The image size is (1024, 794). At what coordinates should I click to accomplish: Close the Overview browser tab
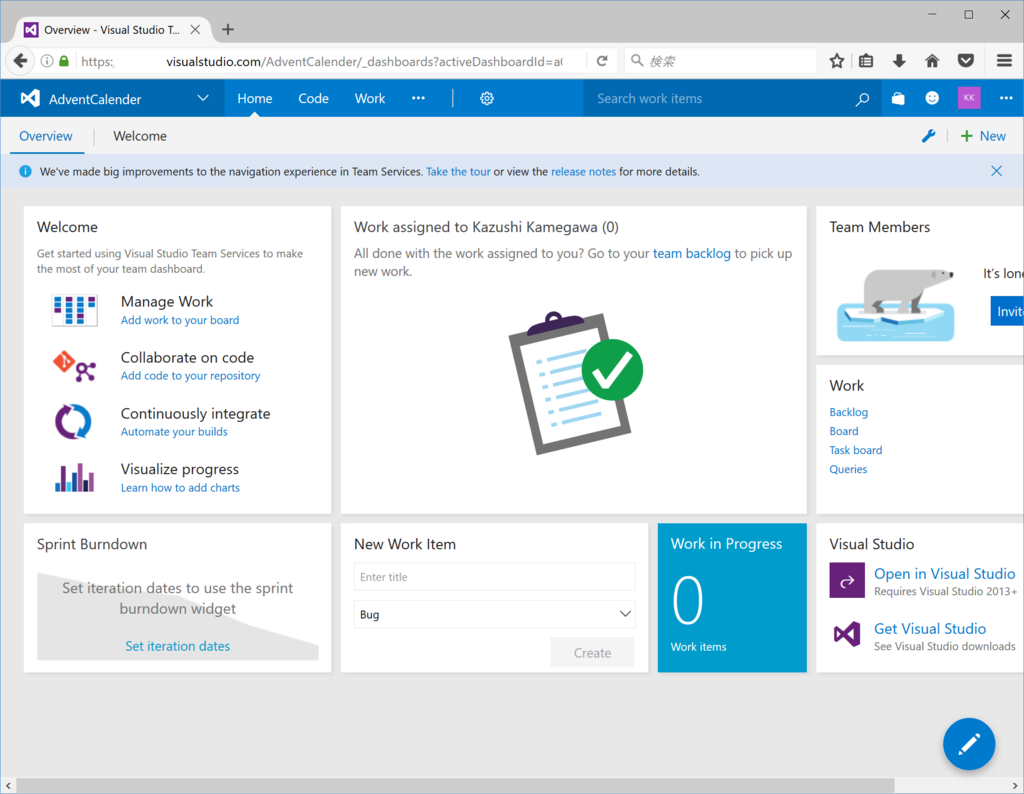coord(195,29)
